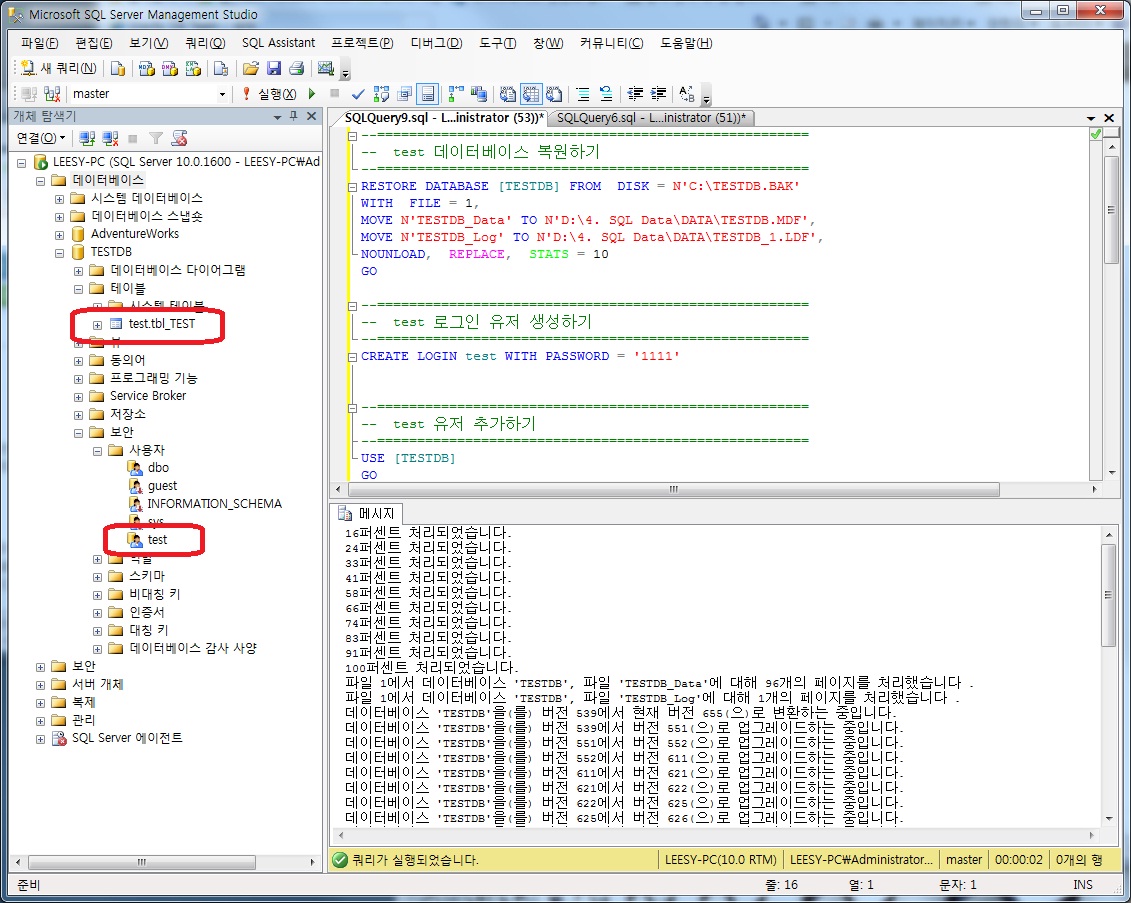Click the Object Explorer filter icon
This screenshot has height=903, width=1131.
(x=156, y=138)
